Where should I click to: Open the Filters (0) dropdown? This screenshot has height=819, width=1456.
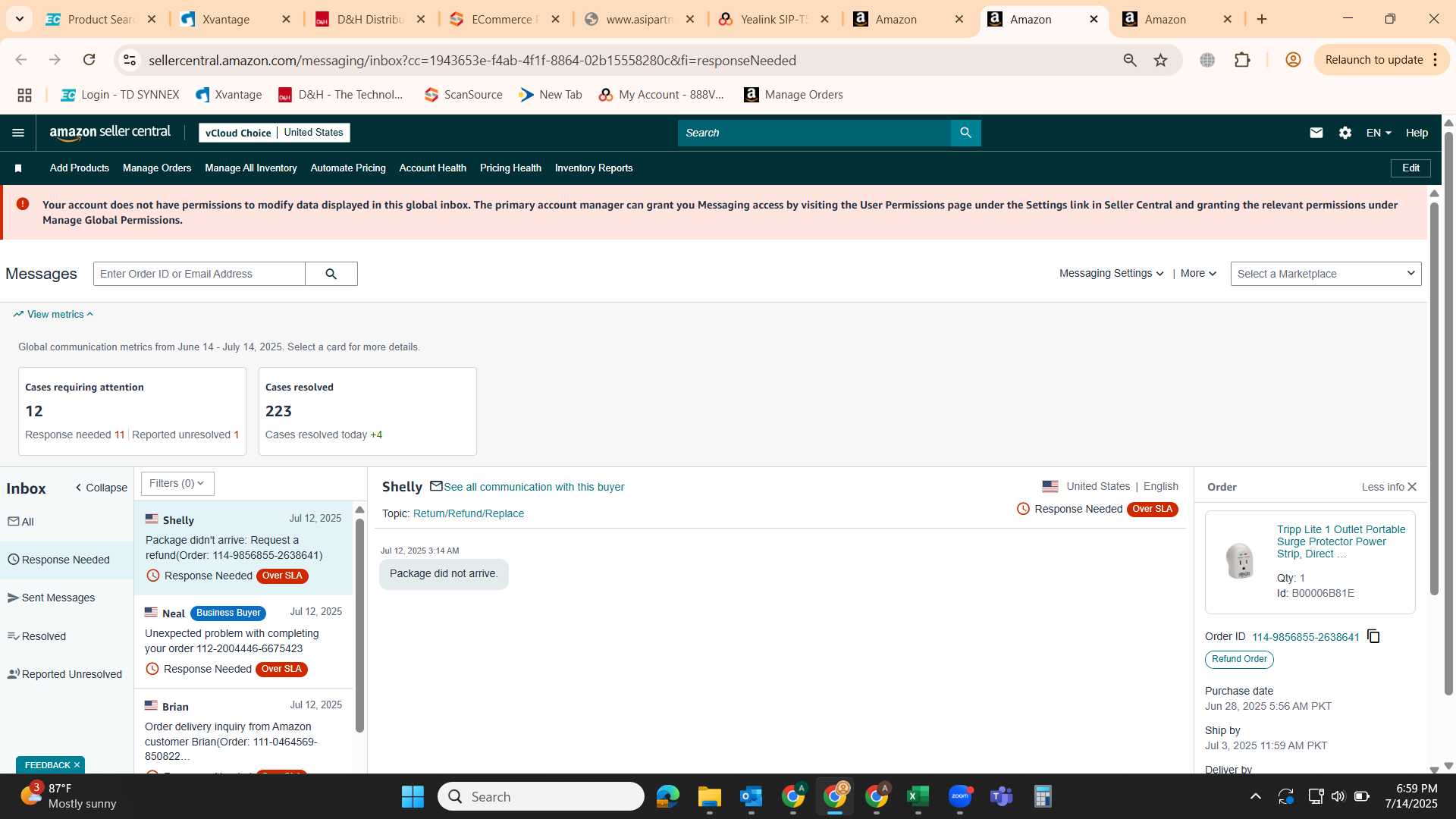(x=177, y=484)
